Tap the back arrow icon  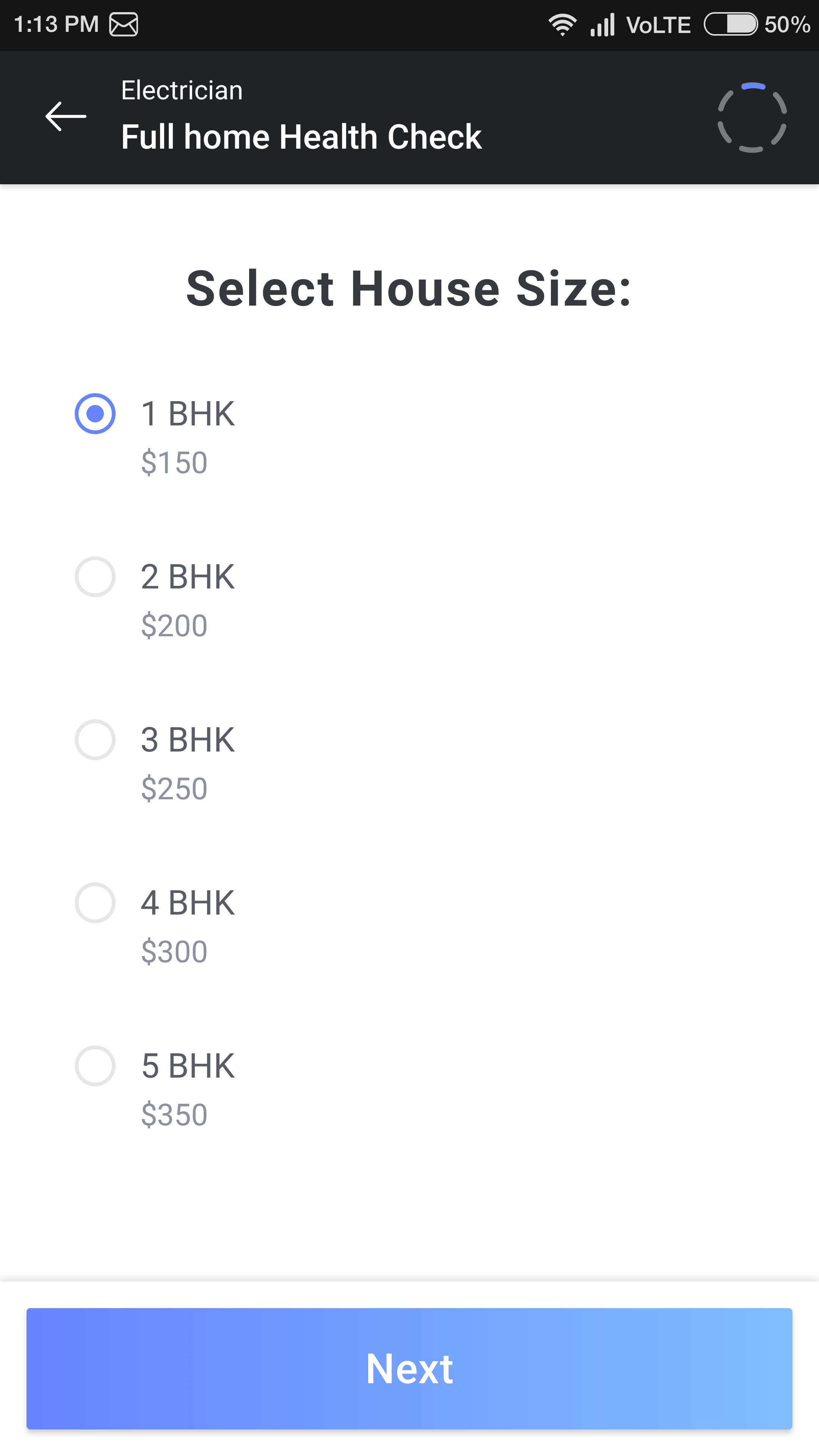66,116
